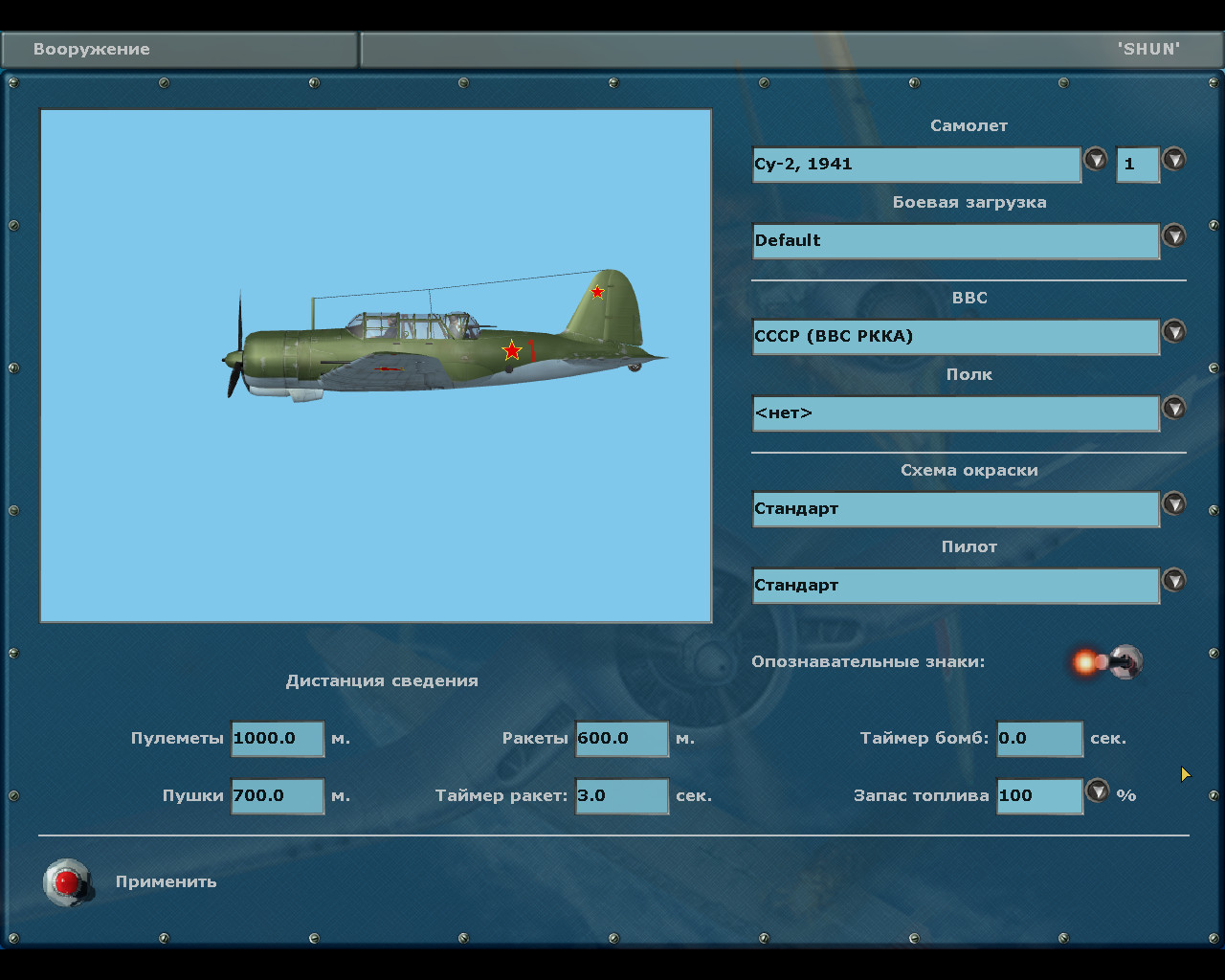The height and width of the screenshot is (980, 1225).
Task: Click the Пушки convergence distance field
Action: click(x=278, y=796)
